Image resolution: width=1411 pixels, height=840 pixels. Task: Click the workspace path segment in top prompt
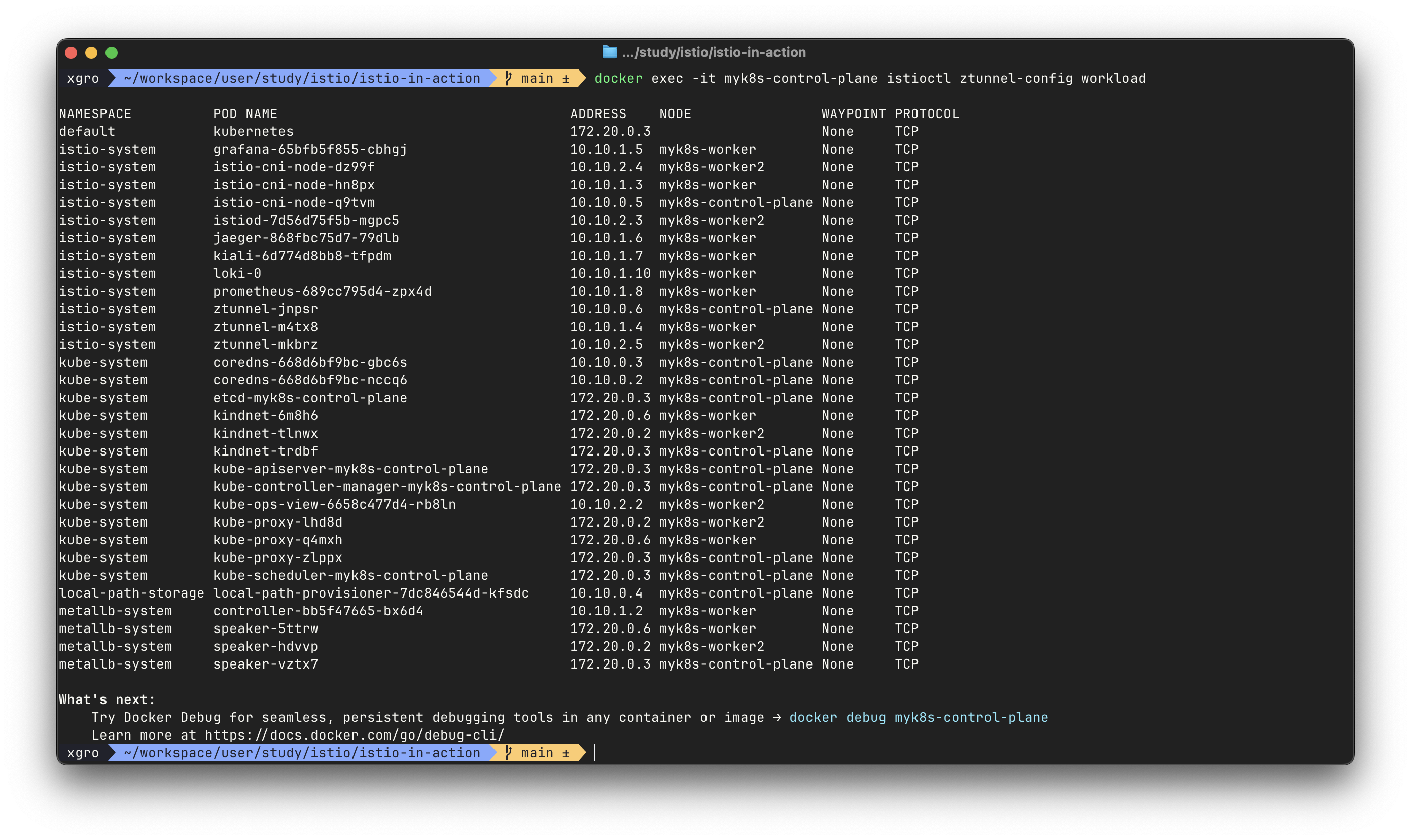[x=302, y=78]
